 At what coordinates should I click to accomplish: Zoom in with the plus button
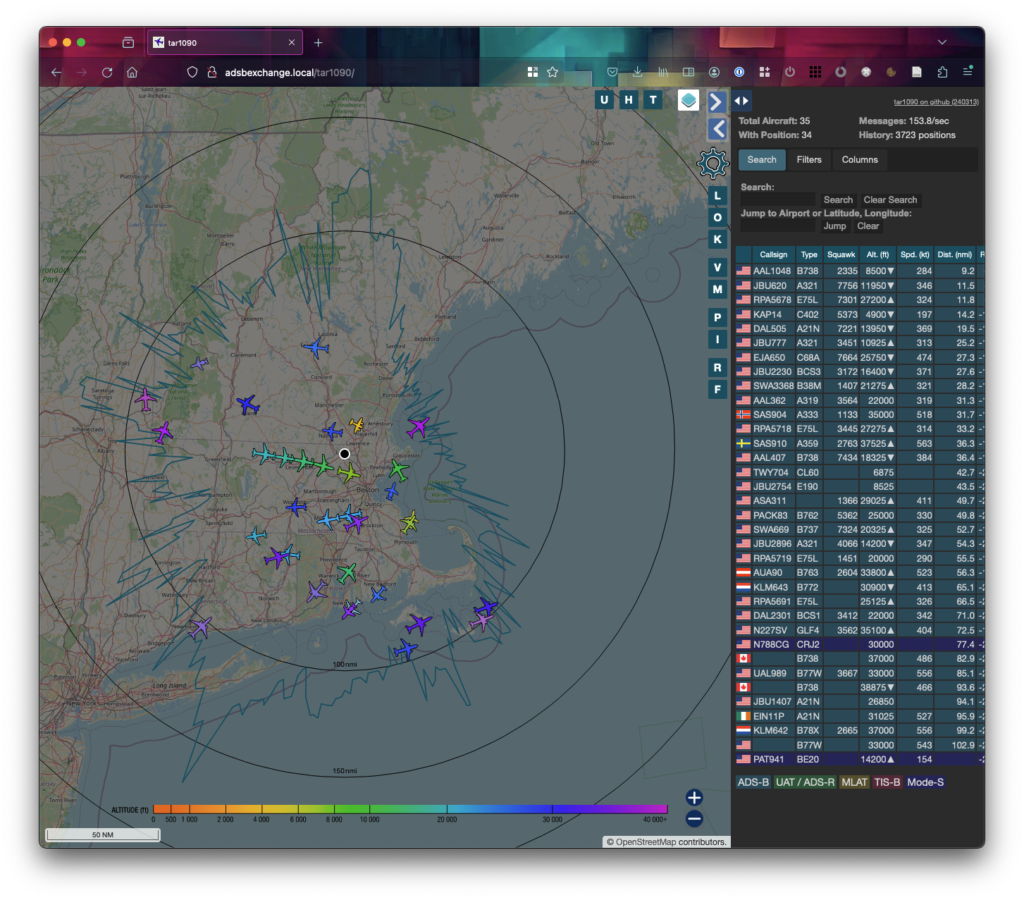coord(694,797)
